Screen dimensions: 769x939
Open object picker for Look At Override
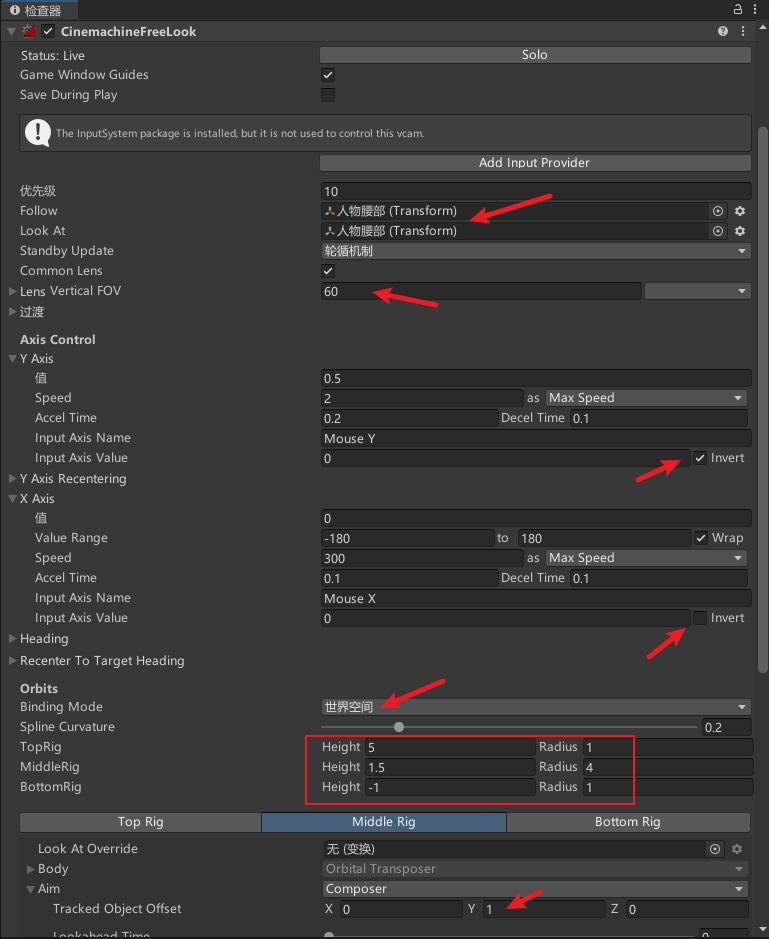click(x=714, y=849)
